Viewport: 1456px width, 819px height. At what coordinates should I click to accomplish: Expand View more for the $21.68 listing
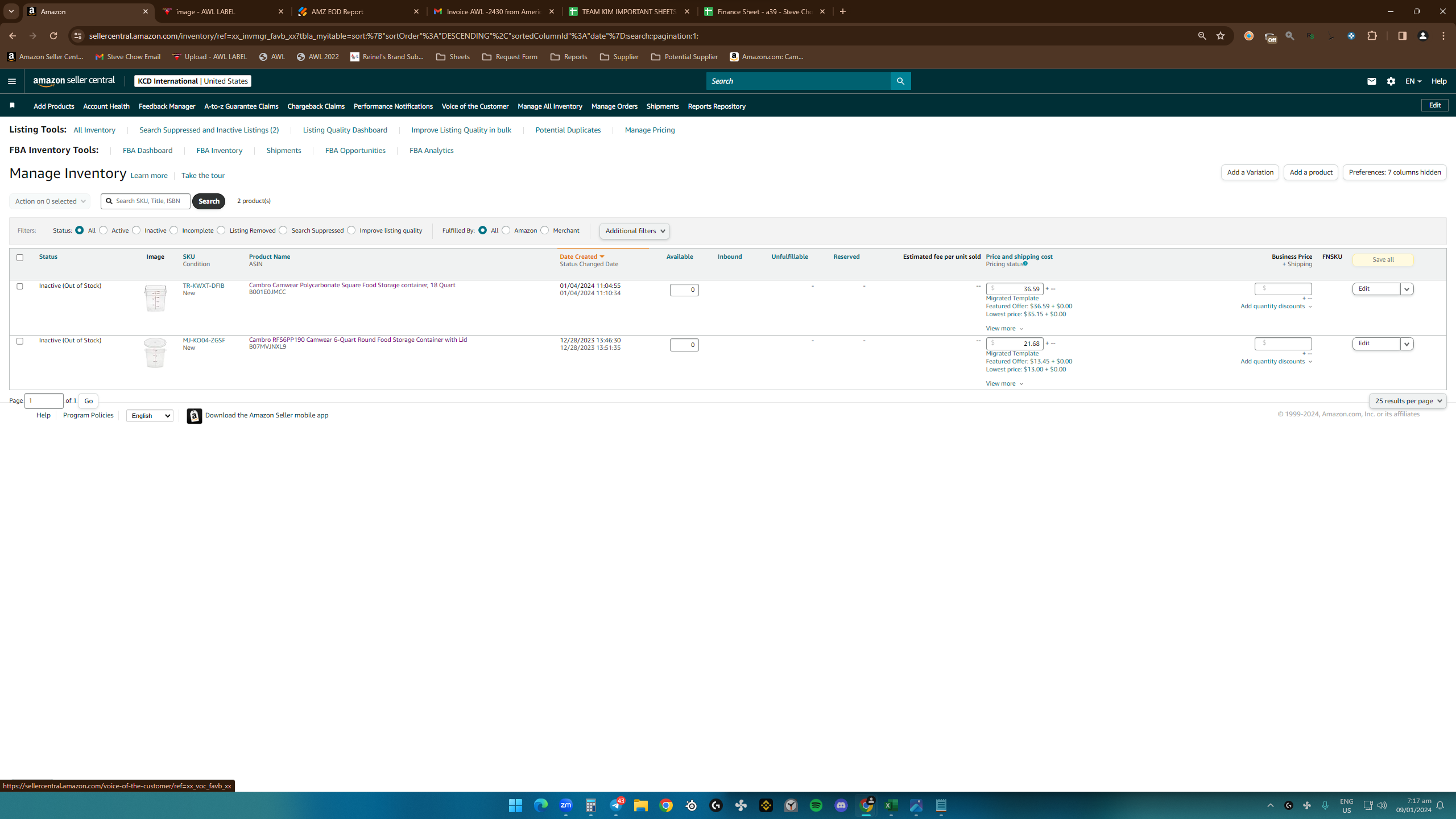[1004, 384]
